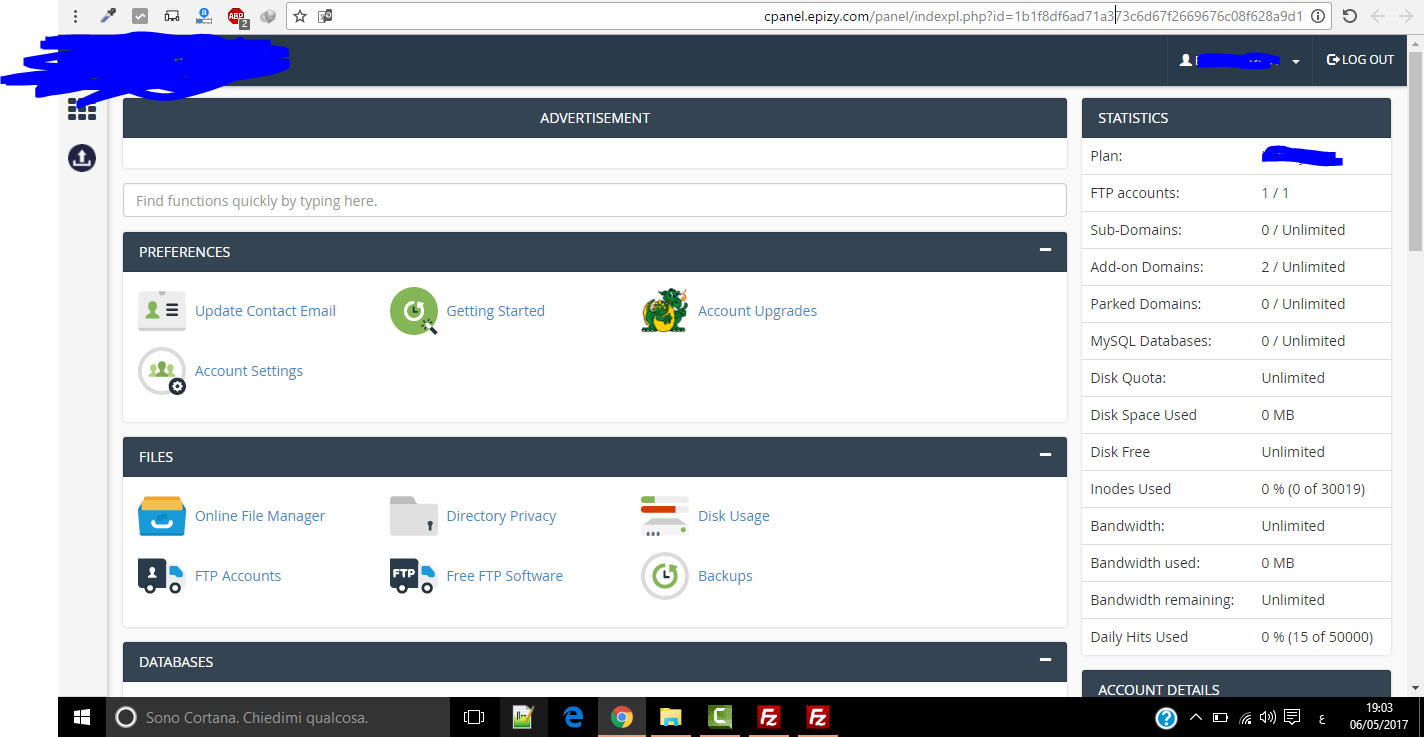
Task: Open Task View from the taskbar
Action: click(474, 717)
